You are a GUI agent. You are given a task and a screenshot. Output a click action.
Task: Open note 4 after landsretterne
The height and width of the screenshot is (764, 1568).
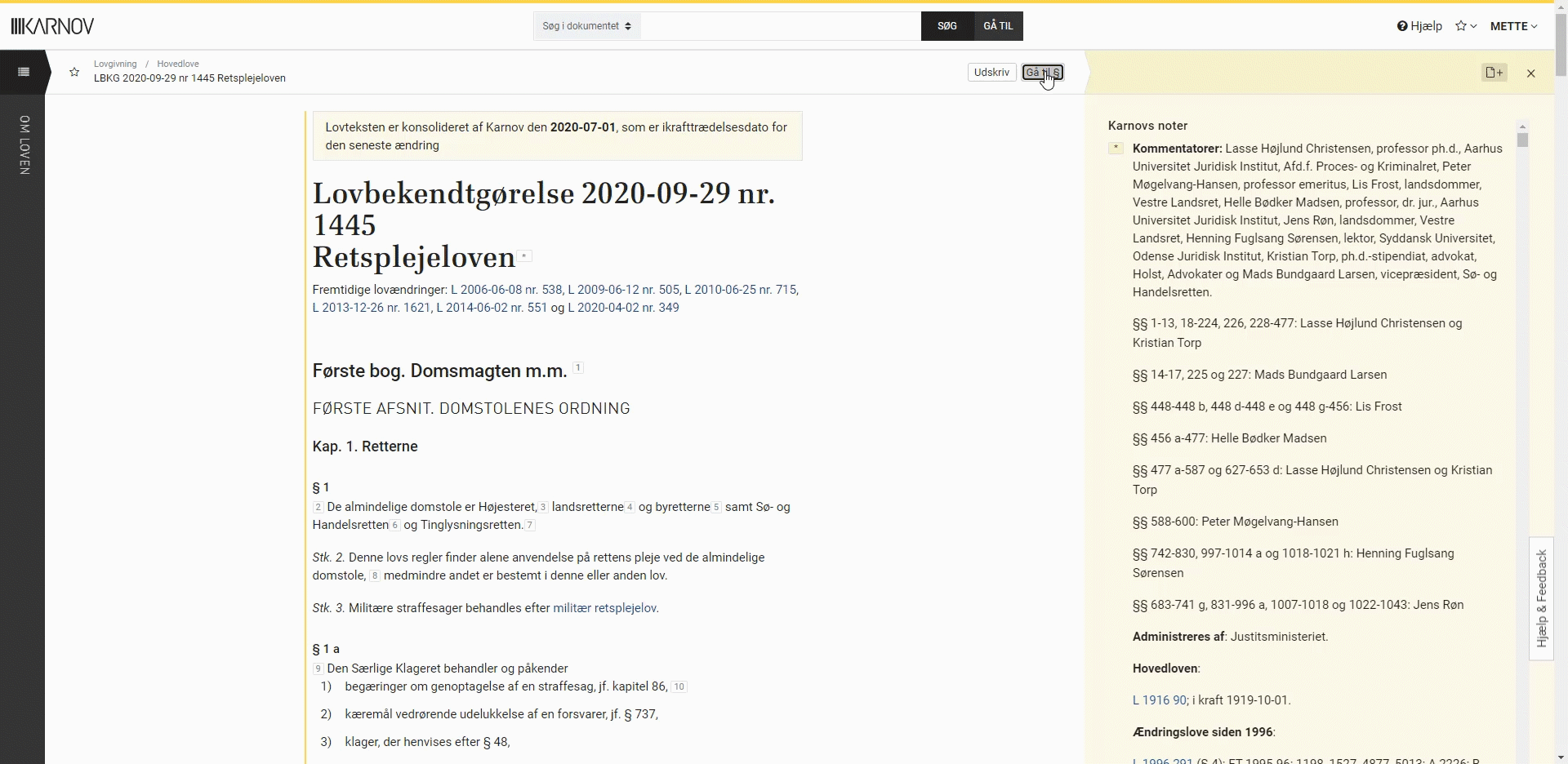point(630,507)
